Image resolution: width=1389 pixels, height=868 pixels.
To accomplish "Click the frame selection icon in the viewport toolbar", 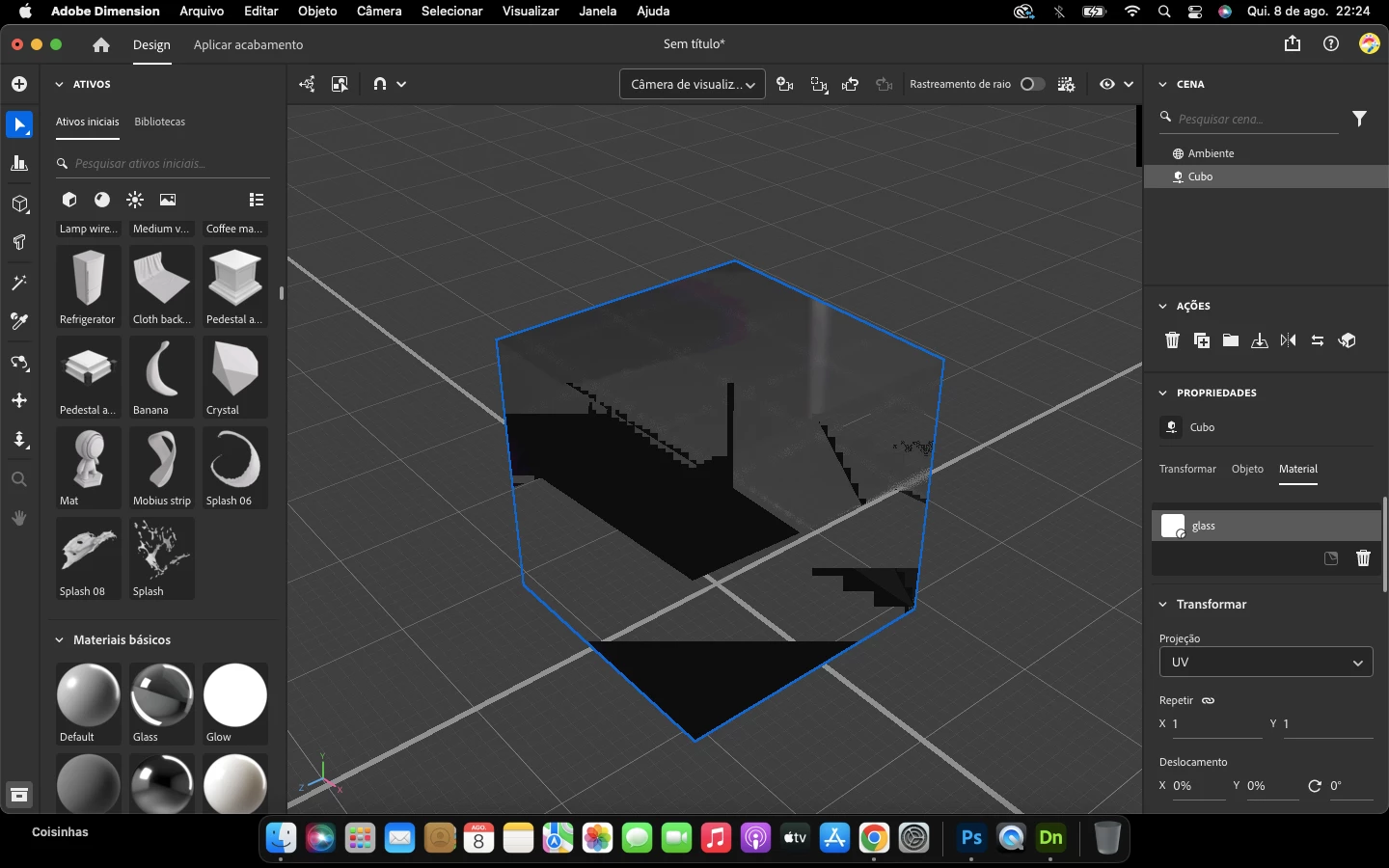I will 340,84.
